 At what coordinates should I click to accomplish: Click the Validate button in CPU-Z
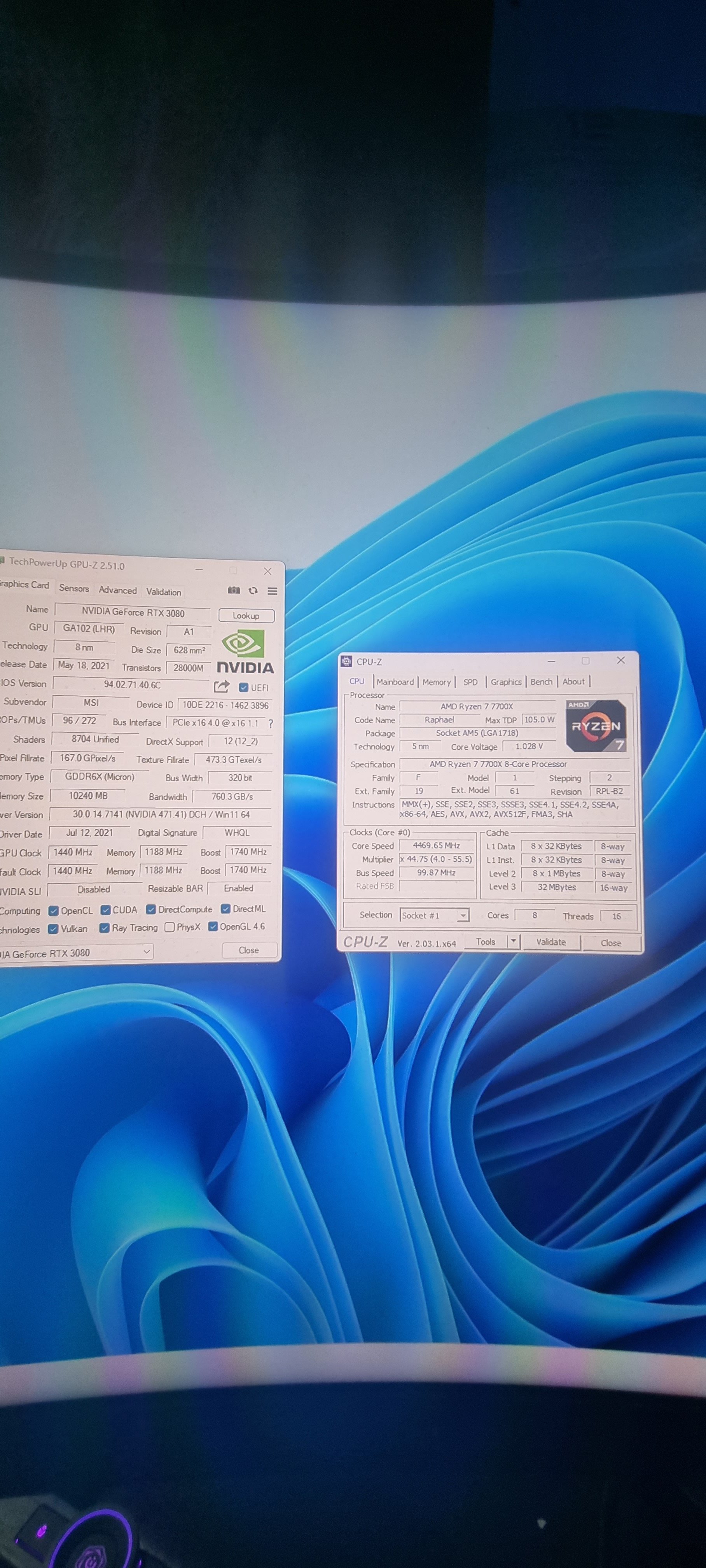coord(551,941)
